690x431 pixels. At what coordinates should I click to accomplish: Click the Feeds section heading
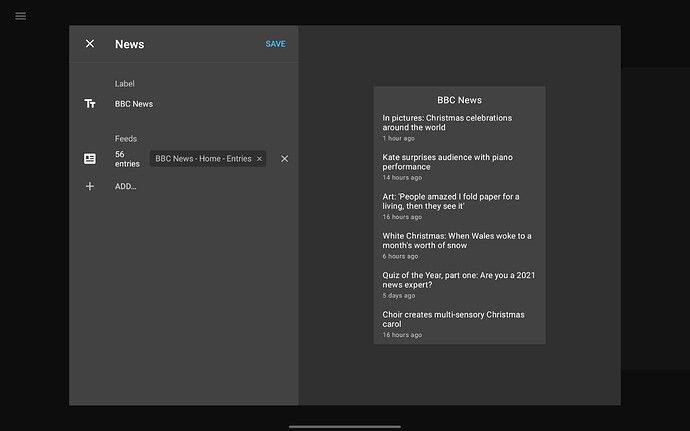(x=126, y=139)
